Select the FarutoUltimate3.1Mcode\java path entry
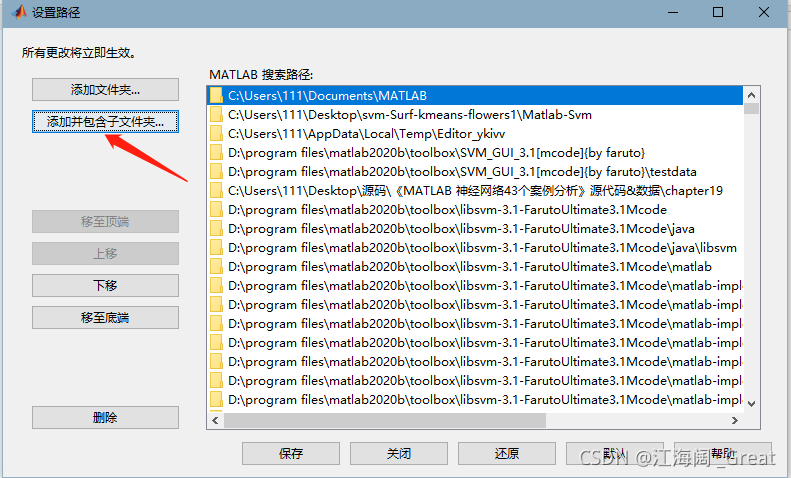 tap(474, 229)
